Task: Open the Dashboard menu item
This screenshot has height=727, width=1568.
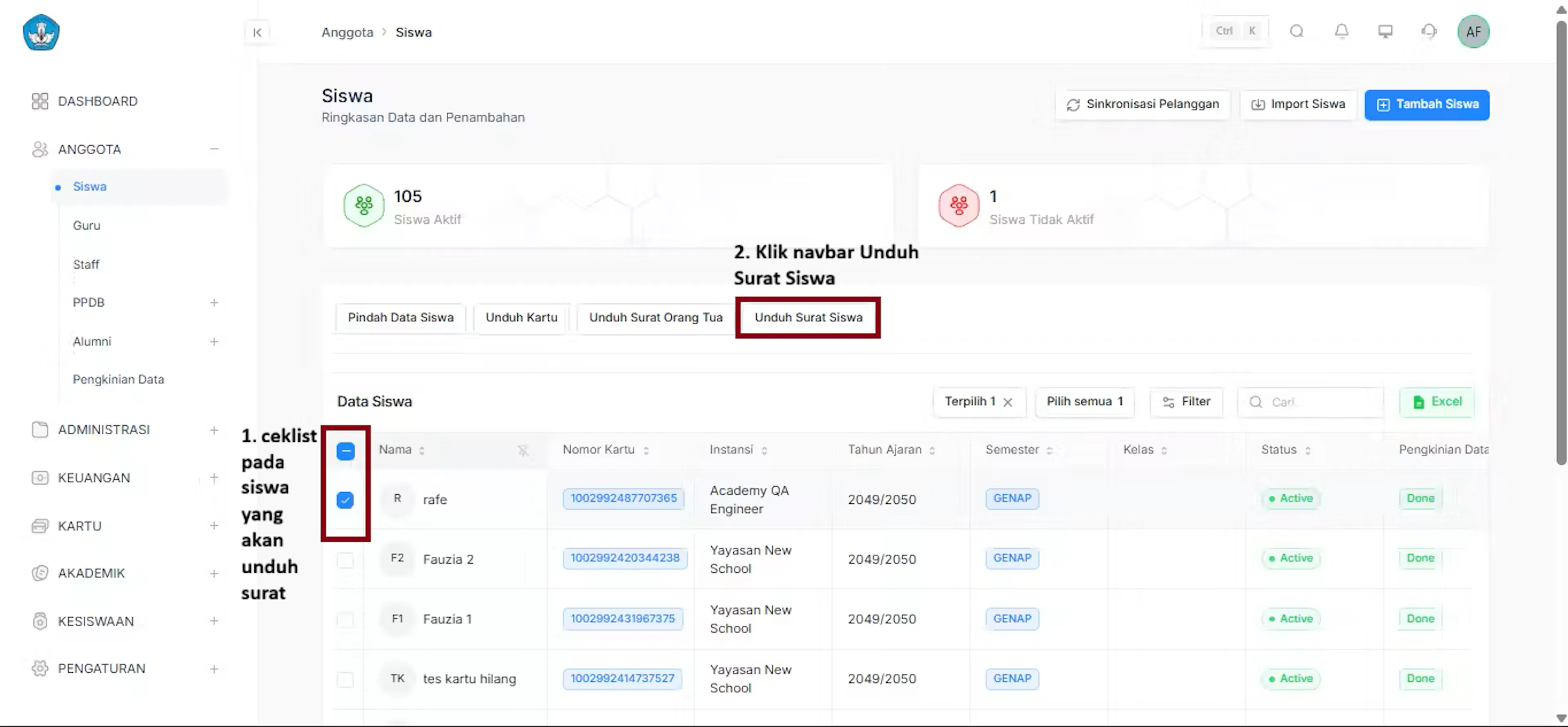Action: coord(98,101)
